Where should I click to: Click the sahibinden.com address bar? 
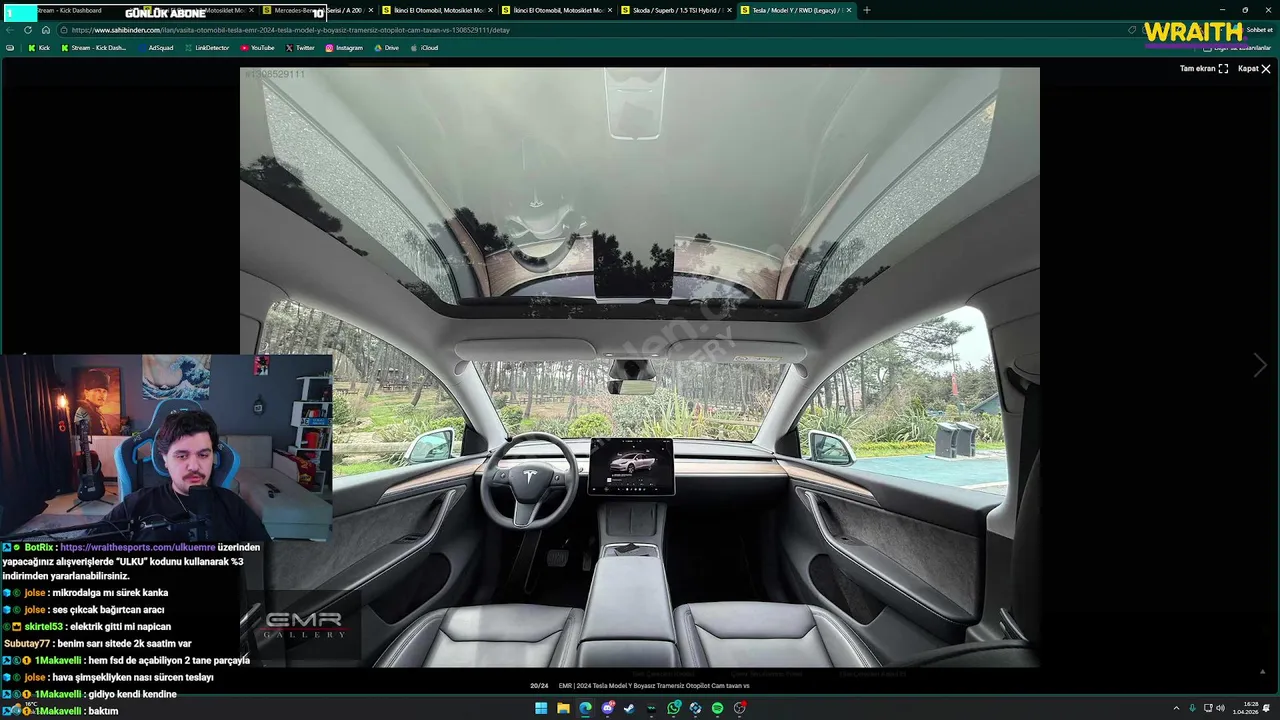pos(590,30)
